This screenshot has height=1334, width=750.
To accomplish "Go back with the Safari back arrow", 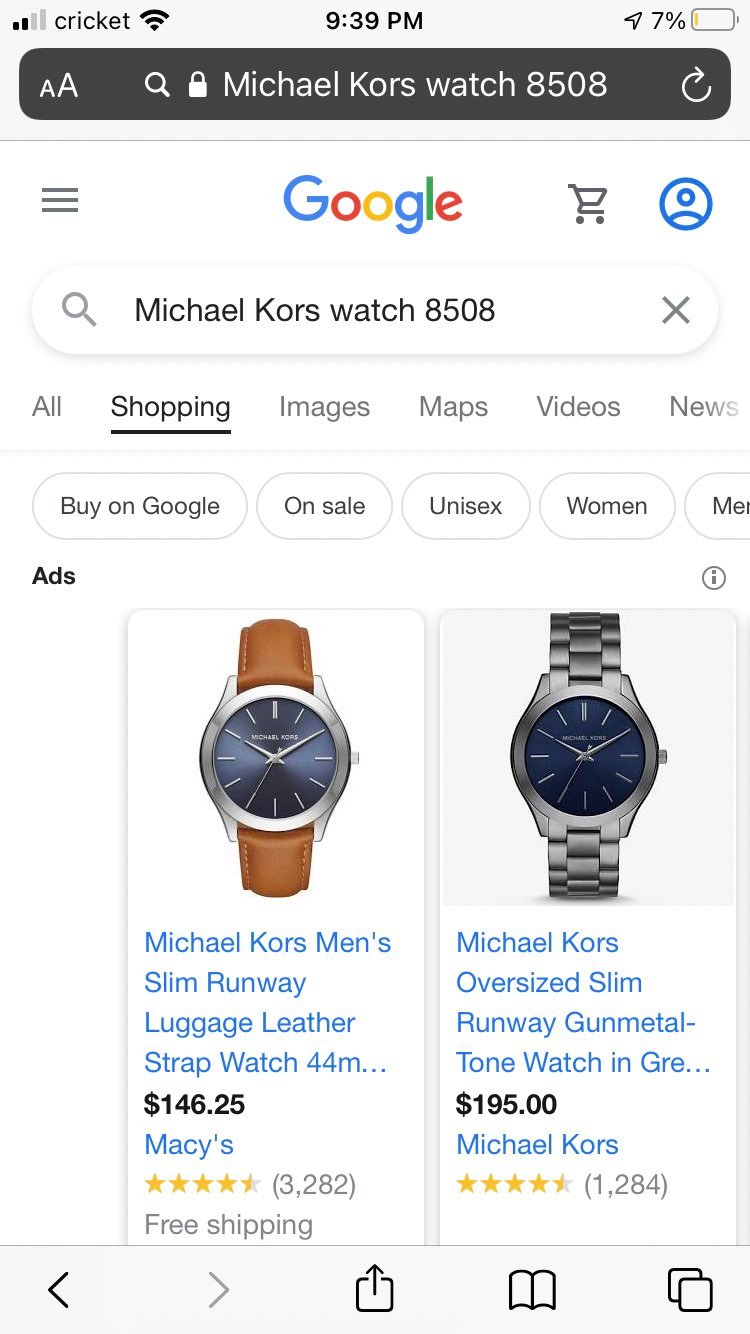I will [59, 1290].
